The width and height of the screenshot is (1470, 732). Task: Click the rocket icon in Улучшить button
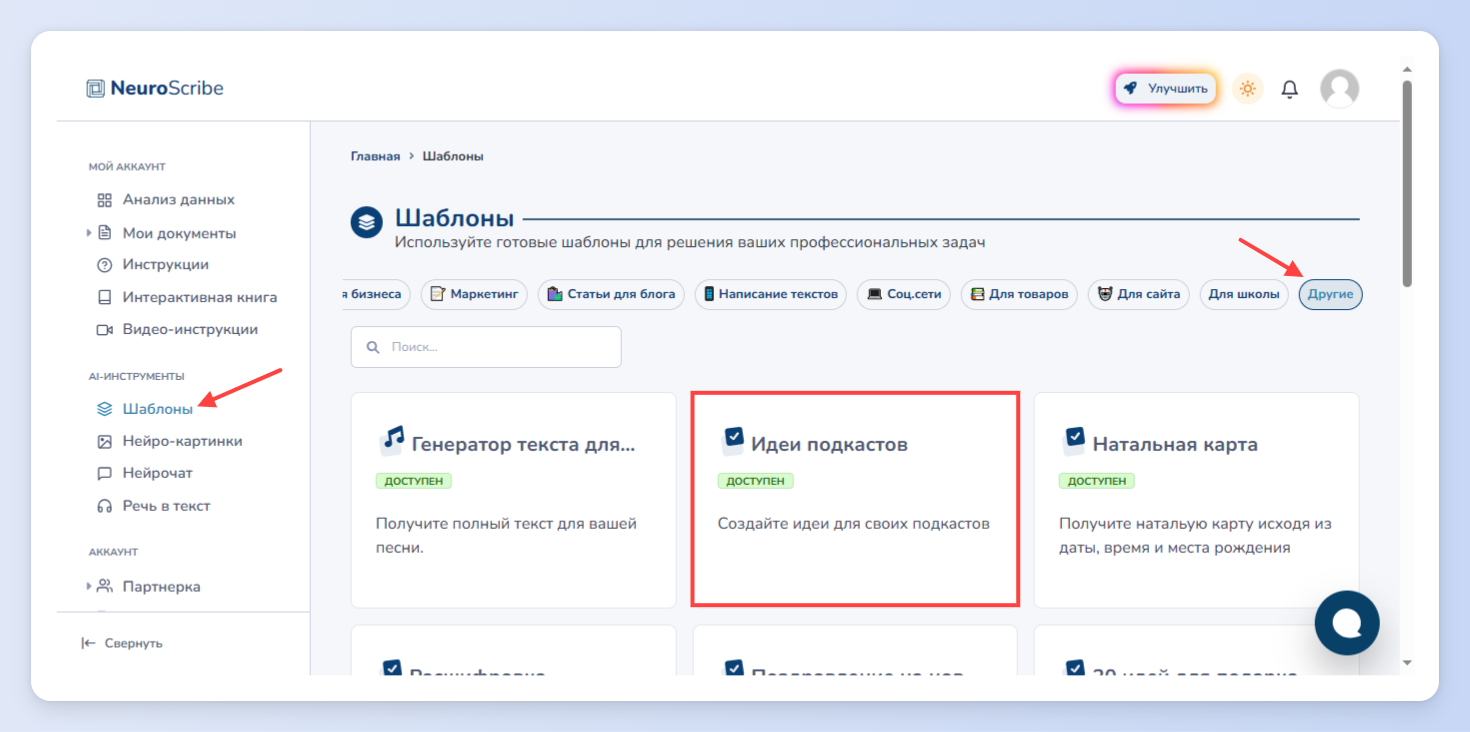pyautogui.click(x=1131, y=88)
